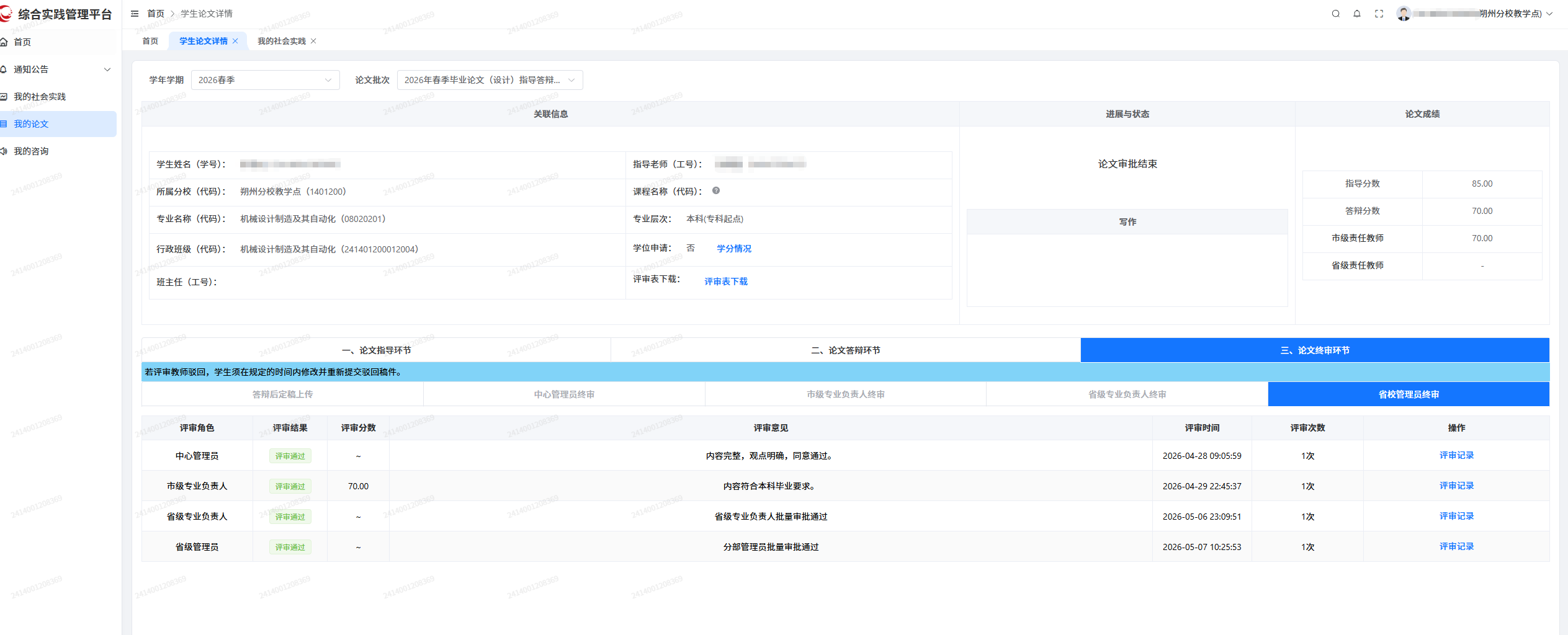1568x635 pixels.
Task: Click the 学分情况 link
Action: [x=734, y=249]
